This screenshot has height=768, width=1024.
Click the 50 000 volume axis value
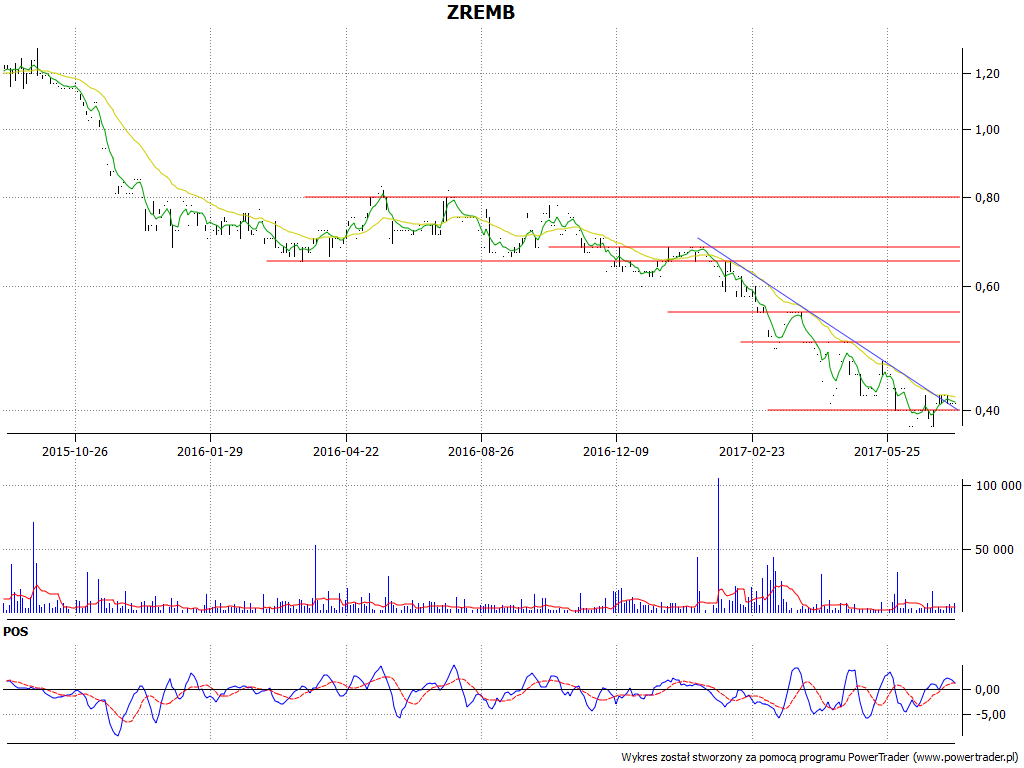[x=995, y=550]
